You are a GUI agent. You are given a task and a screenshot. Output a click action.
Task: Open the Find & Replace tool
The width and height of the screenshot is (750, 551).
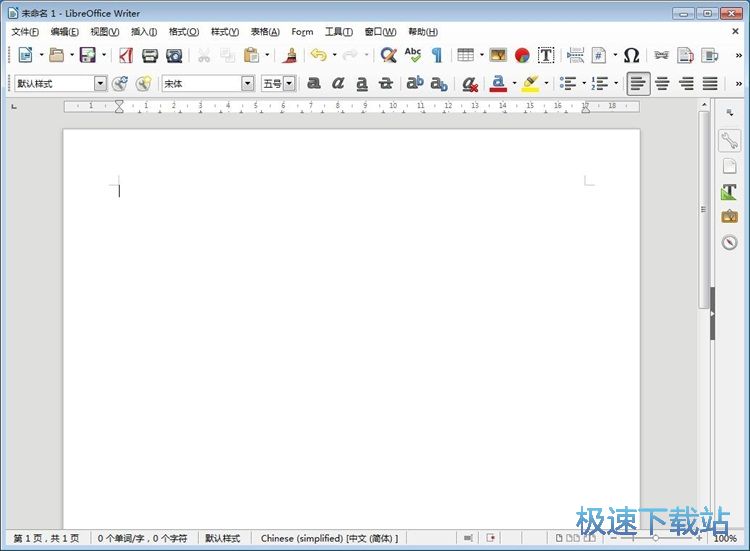point(388,56)
